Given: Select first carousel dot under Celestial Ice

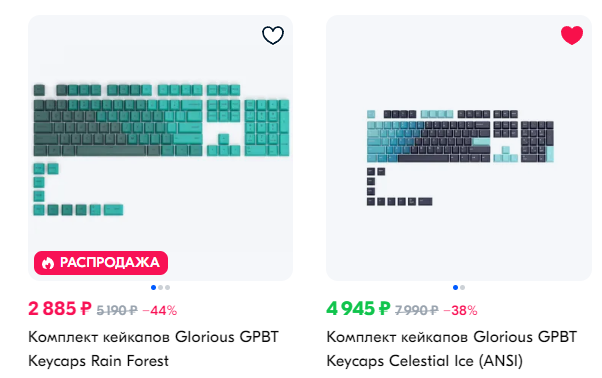Looking at the screenshot, I should click(455, 287).
